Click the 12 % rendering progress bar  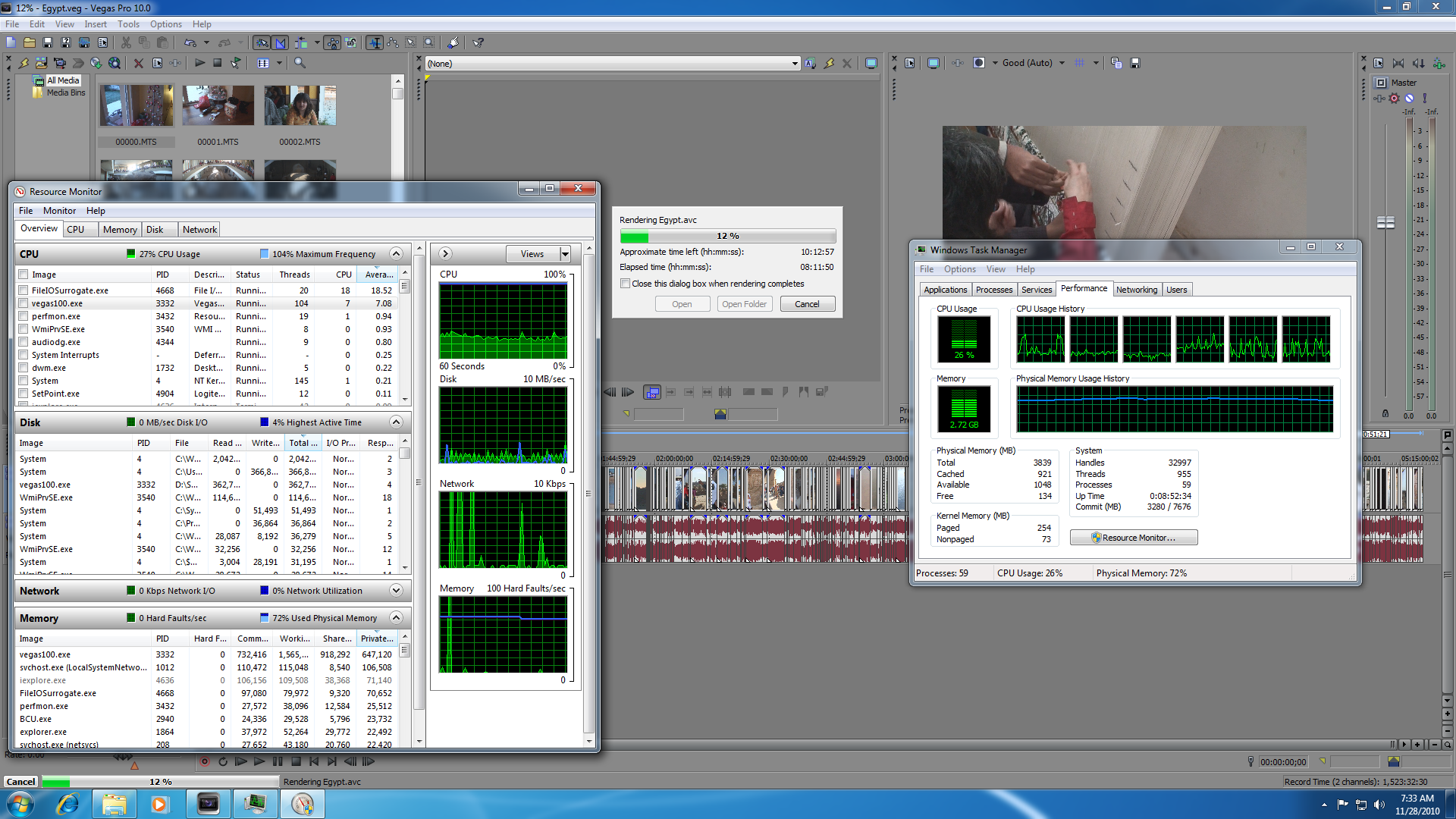727,236
